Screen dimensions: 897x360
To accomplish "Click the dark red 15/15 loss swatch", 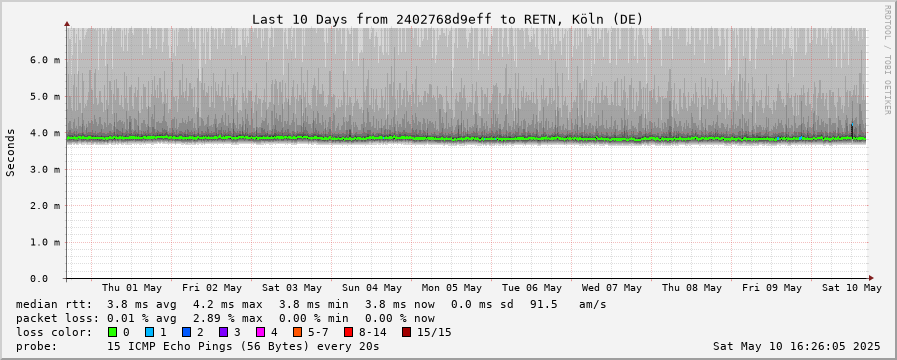I will point(406,332).
